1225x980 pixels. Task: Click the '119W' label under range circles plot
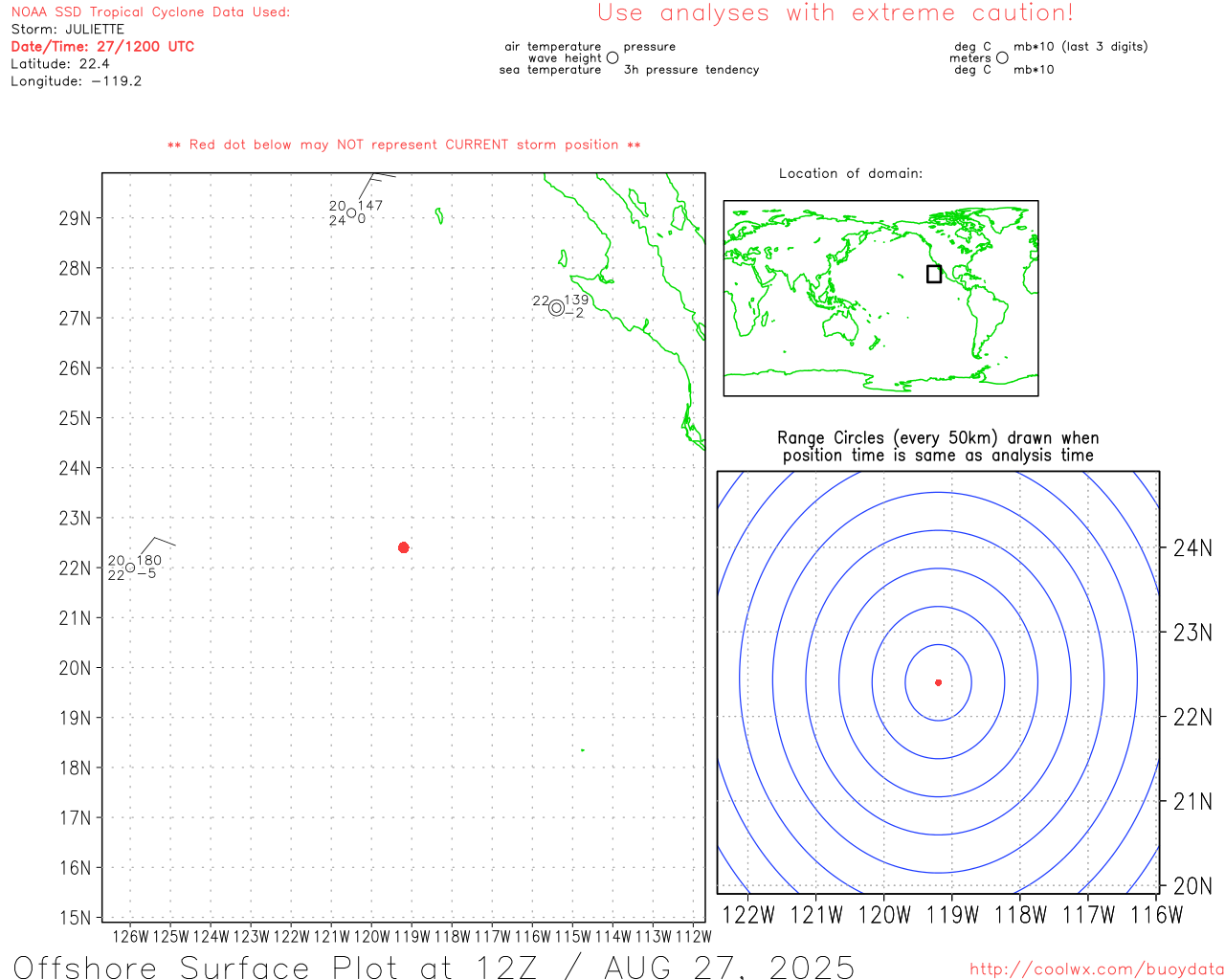[x=952, y=915]
